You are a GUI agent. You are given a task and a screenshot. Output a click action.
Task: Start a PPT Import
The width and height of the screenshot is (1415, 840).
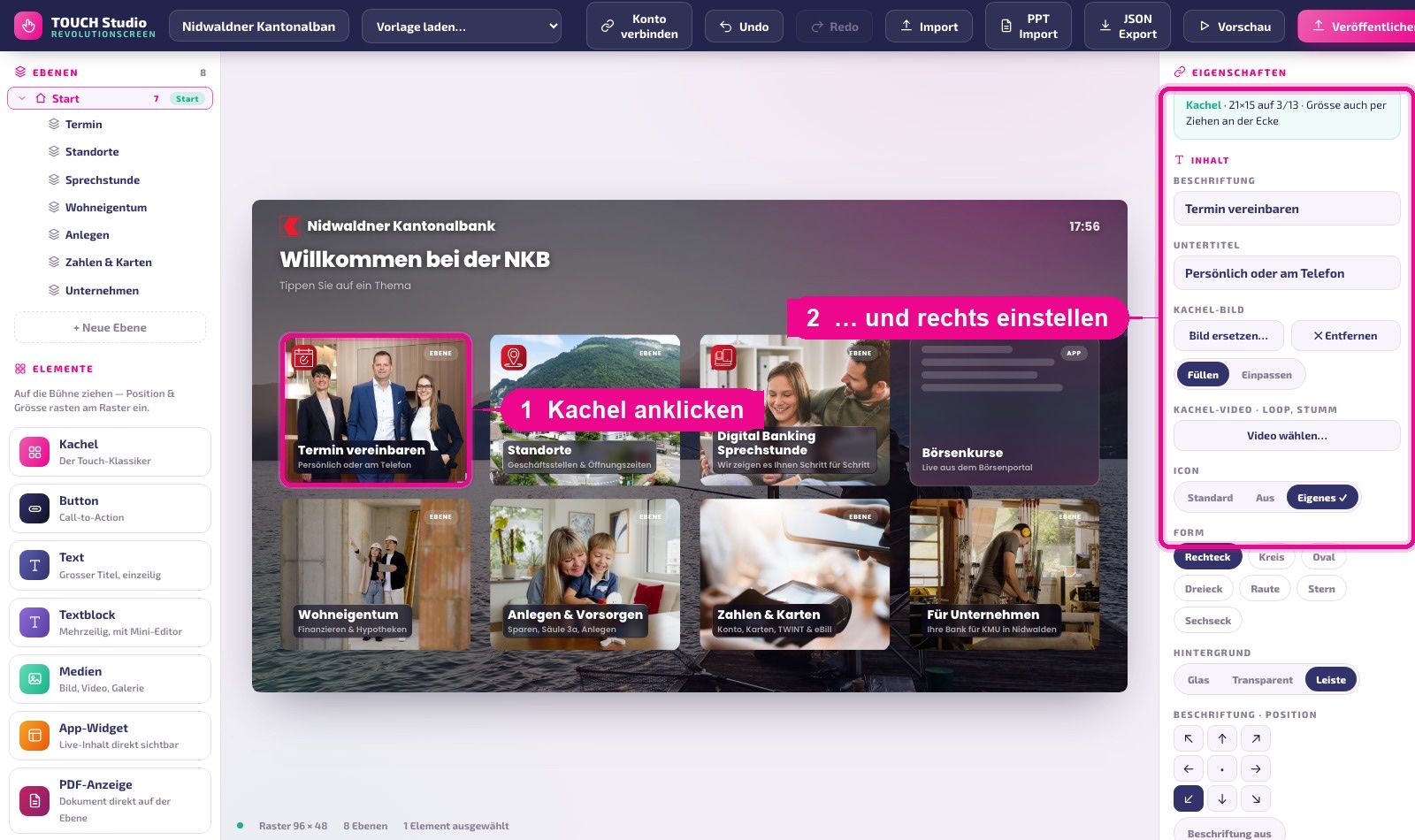point(1029,27)
